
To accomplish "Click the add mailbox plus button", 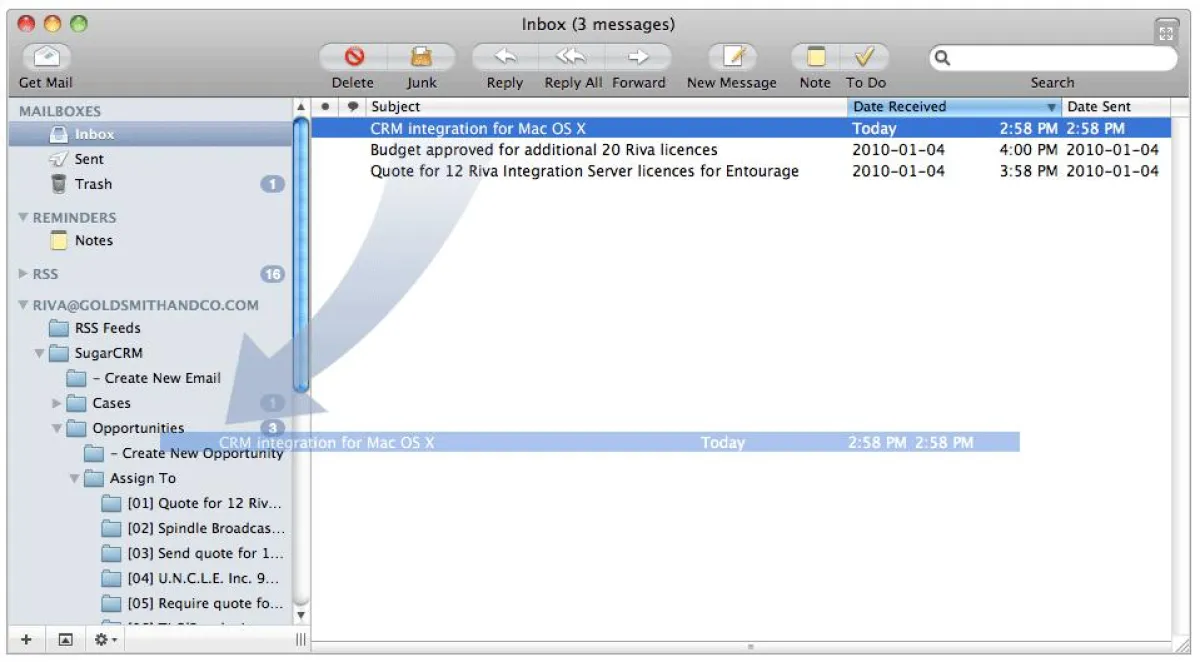I will point(26,640).
